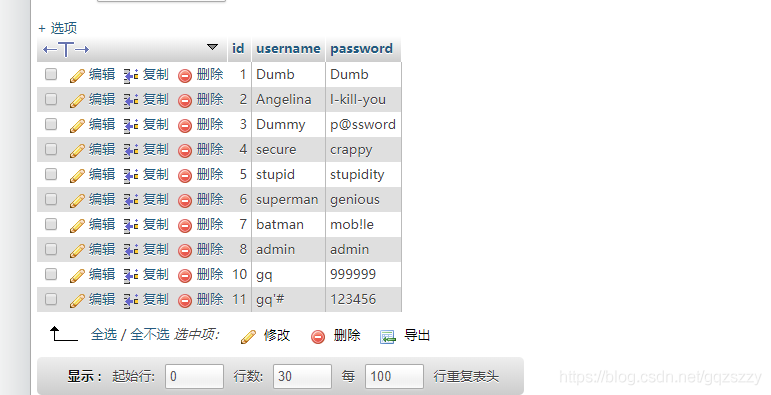
Task: Enable the checkbox for gq'# row
Action: click(x=51, y=299)
